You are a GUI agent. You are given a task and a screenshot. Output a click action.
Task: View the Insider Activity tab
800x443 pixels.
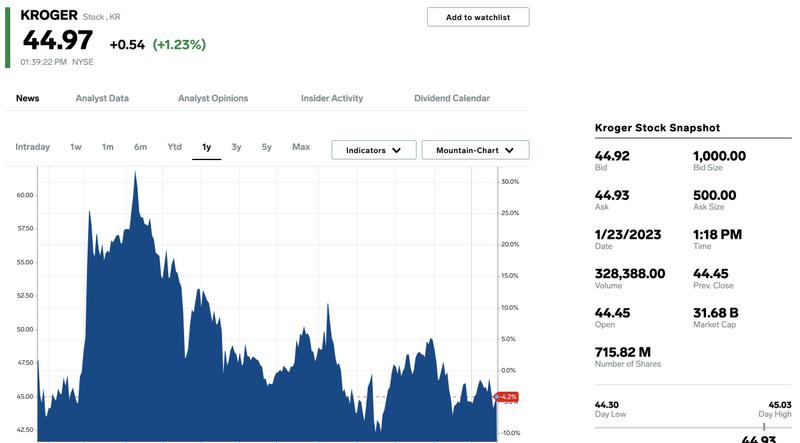(x=332, y=98)
